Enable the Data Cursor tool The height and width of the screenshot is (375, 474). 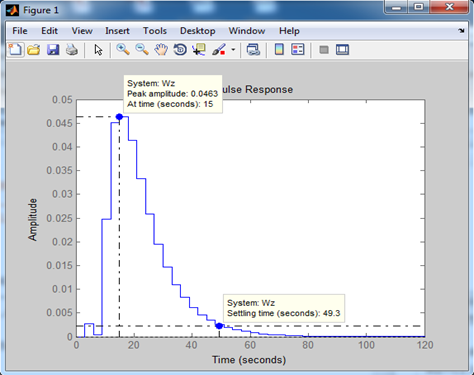(199, 50)
